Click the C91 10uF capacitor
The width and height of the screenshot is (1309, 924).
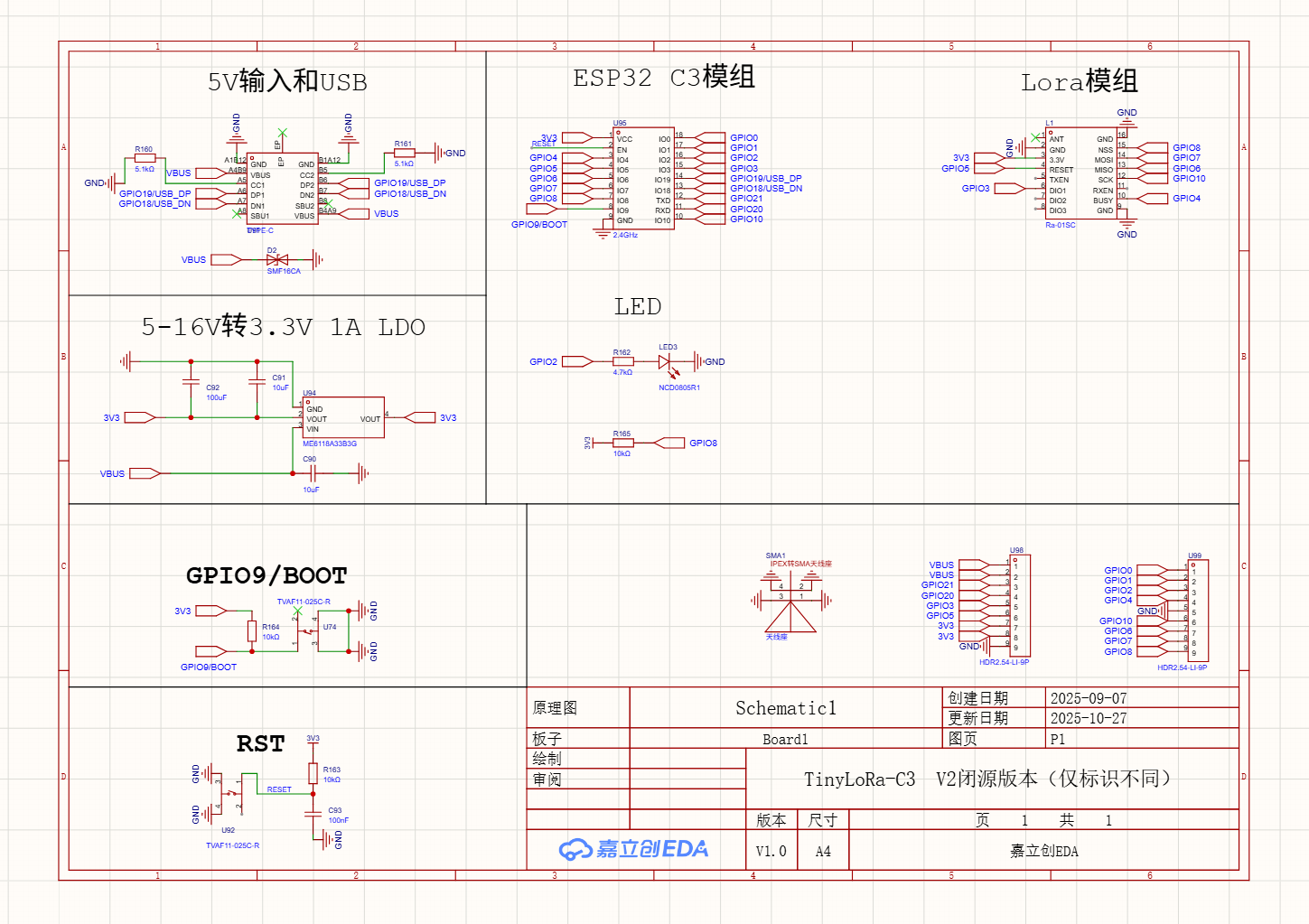point(257,383)
